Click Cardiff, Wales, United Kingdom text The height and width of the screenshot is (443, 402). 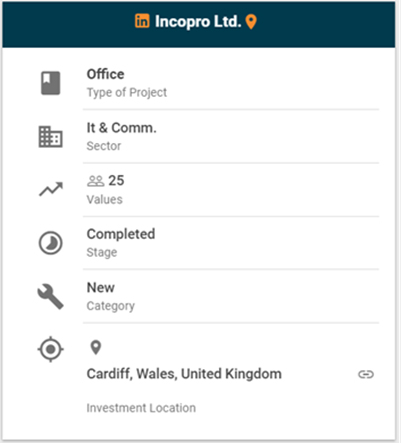(184, 374)
